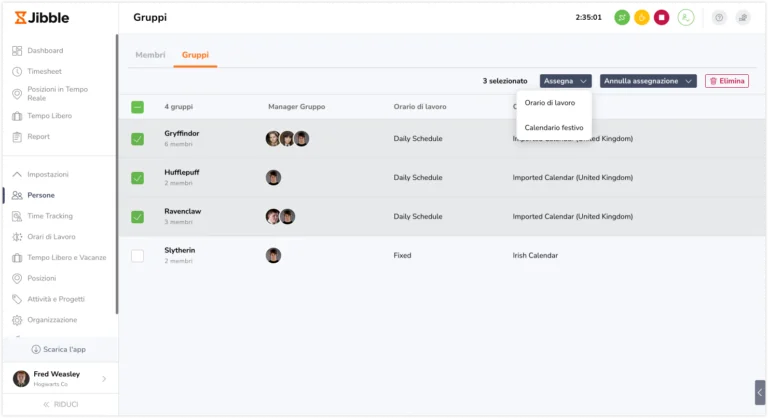
Task: Open the Hufflepuff group
Action: tap(182, 172)
